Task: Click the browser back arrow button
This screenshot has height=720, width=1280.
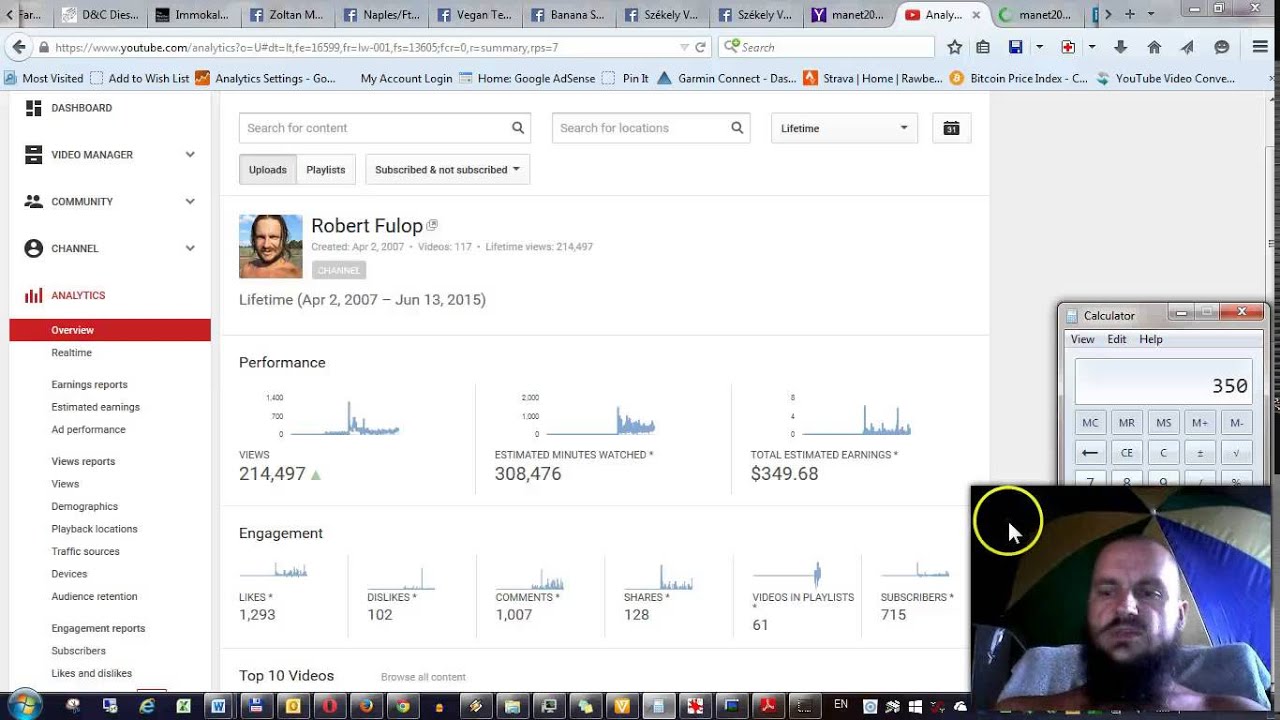Action: (18, 47)
